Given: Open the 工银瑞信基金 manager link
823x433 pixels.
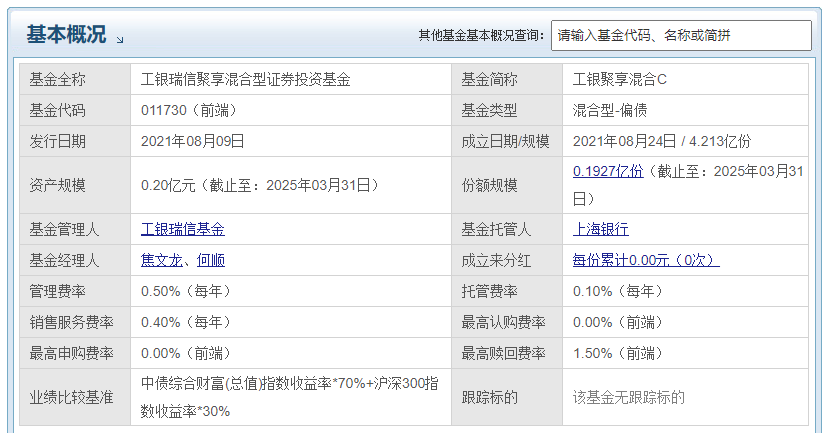Looking at the screenshot, I should [183, 229].
